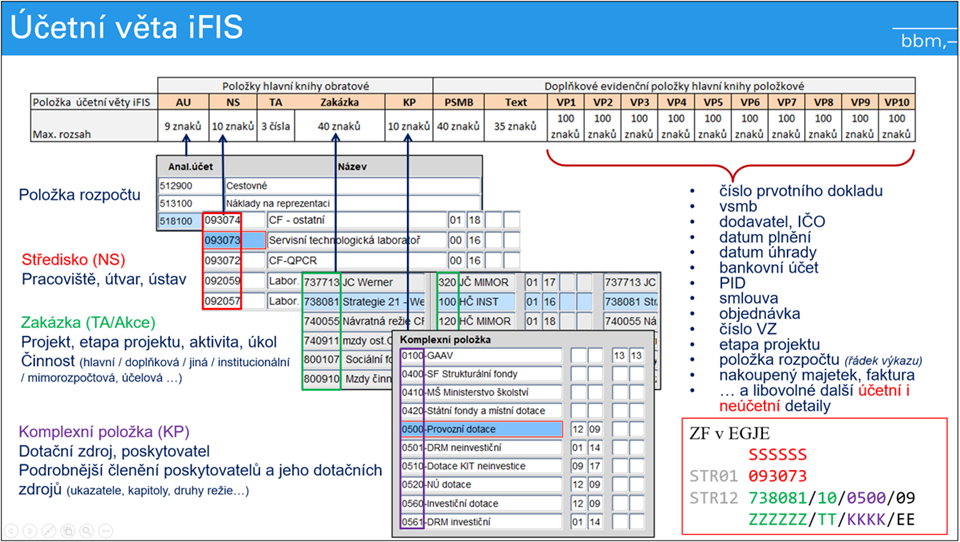Open the pen and laser pointer tools icon
The width and height of the screenshot is (960, 542).
point(48,530)
